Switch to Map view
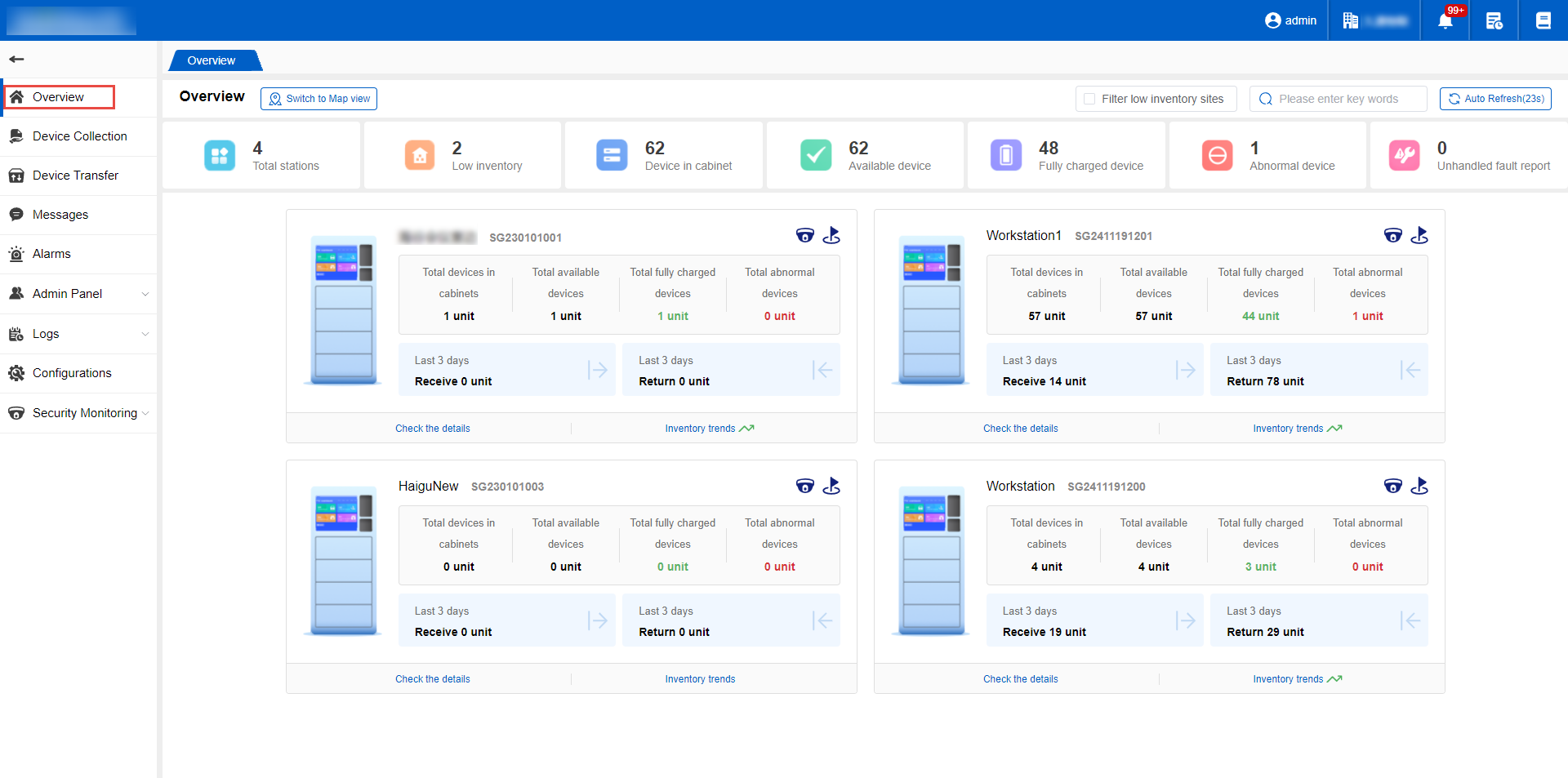 click(x=318, y=99)
